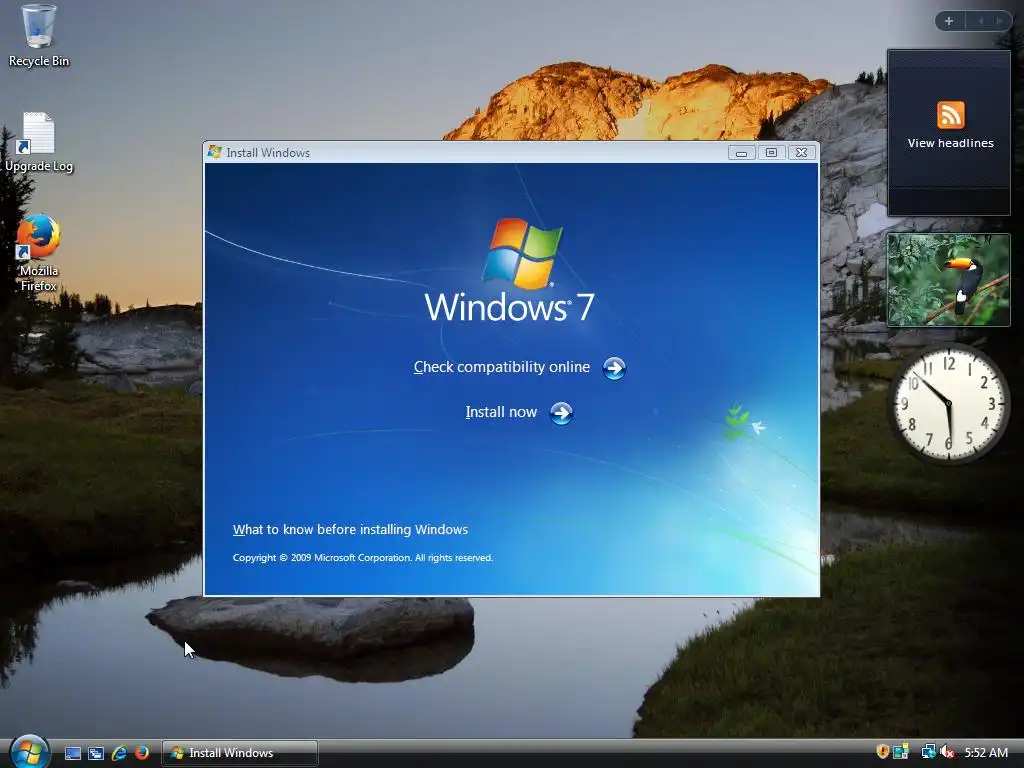Viewport: 1024px width, 768px height.
Task: Minimize the Install Windows window
Action: pyautogui.click(x=741, y=153)
